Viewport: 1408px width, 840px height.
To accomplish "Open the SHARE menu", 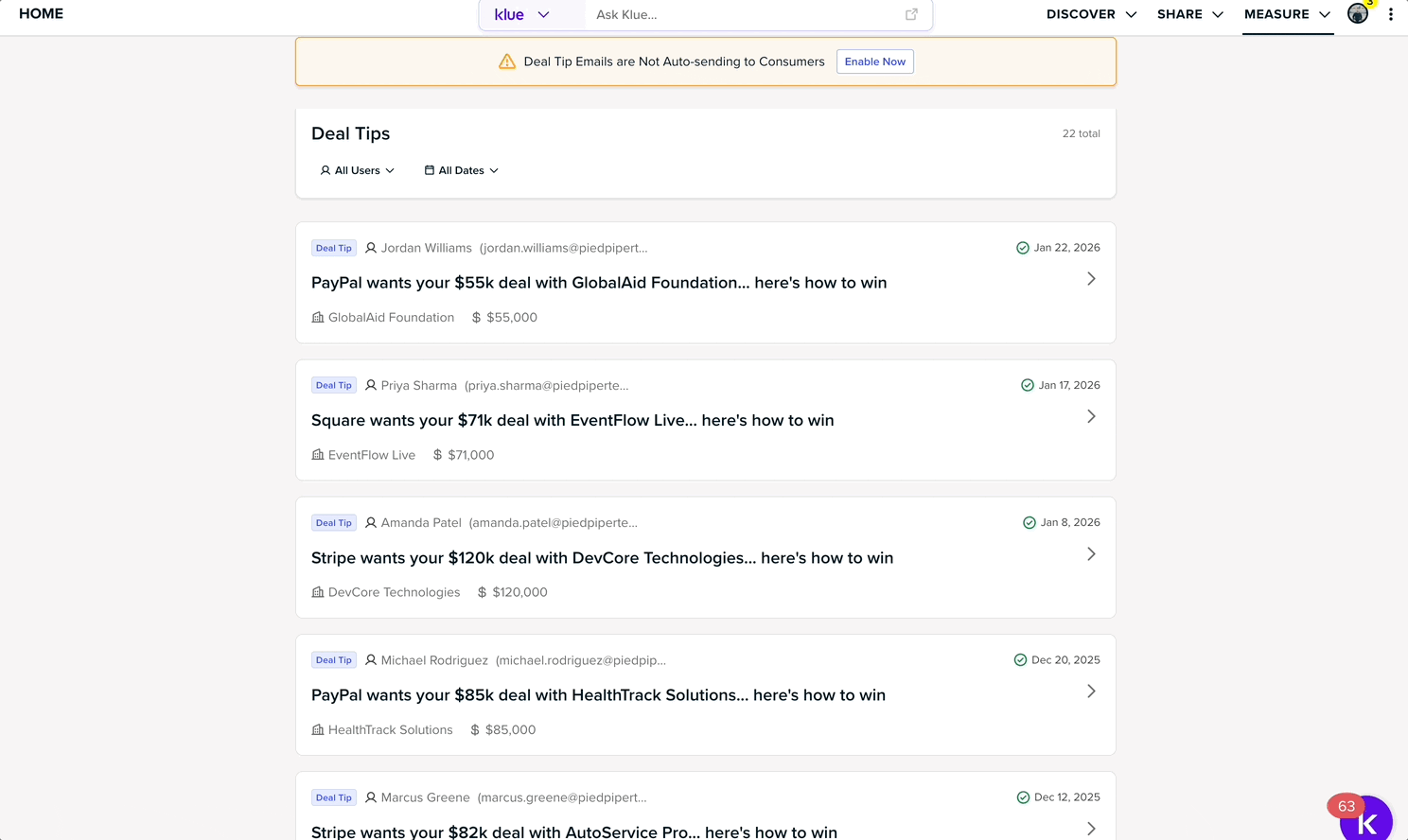I will [x=1190, y=14].
